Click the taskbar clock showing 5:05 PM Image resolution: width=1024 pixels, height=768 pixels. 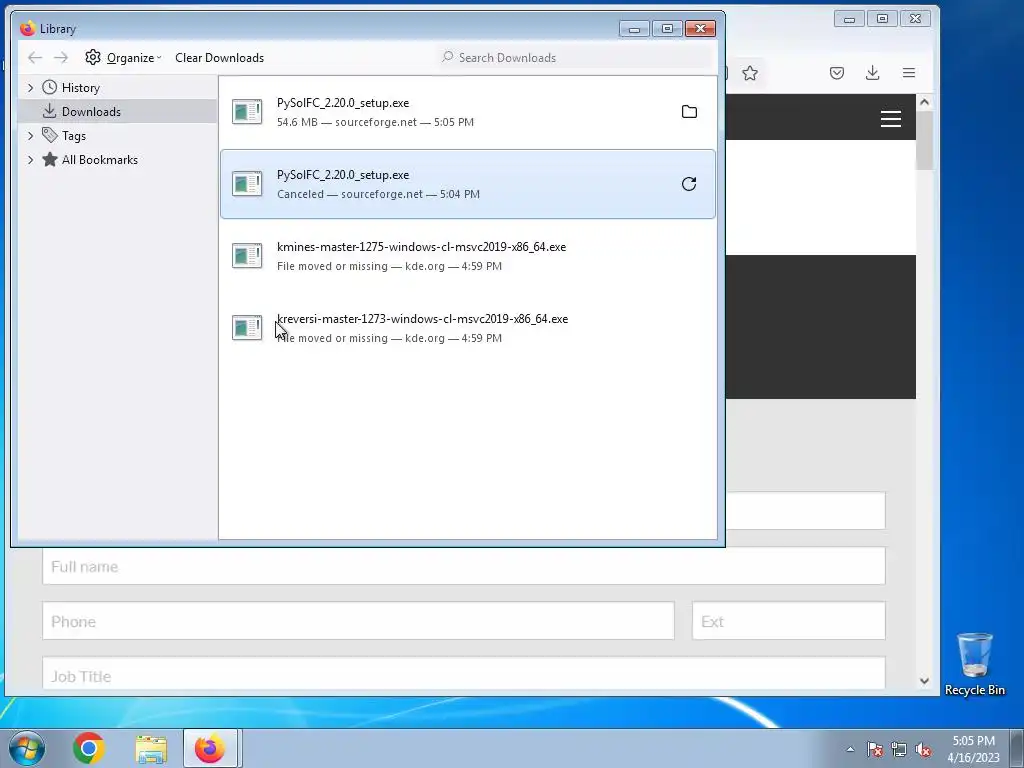(x=973, y=748)
